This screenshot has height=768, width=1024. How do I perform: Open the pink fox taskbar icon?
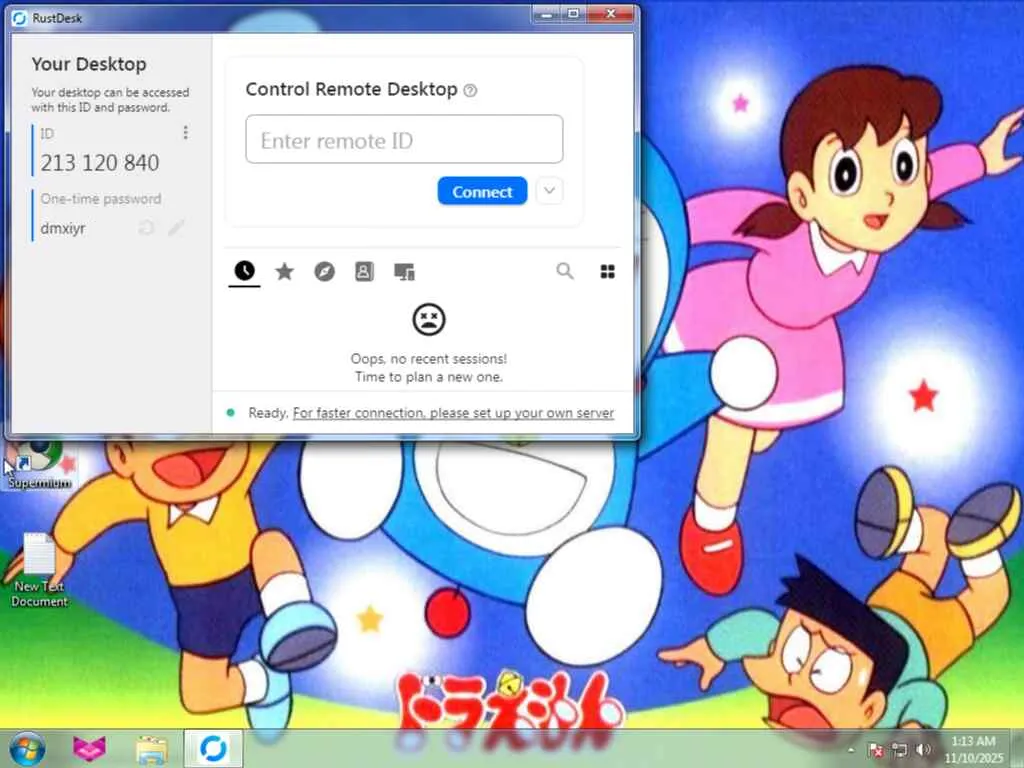(x=89, y=748)
